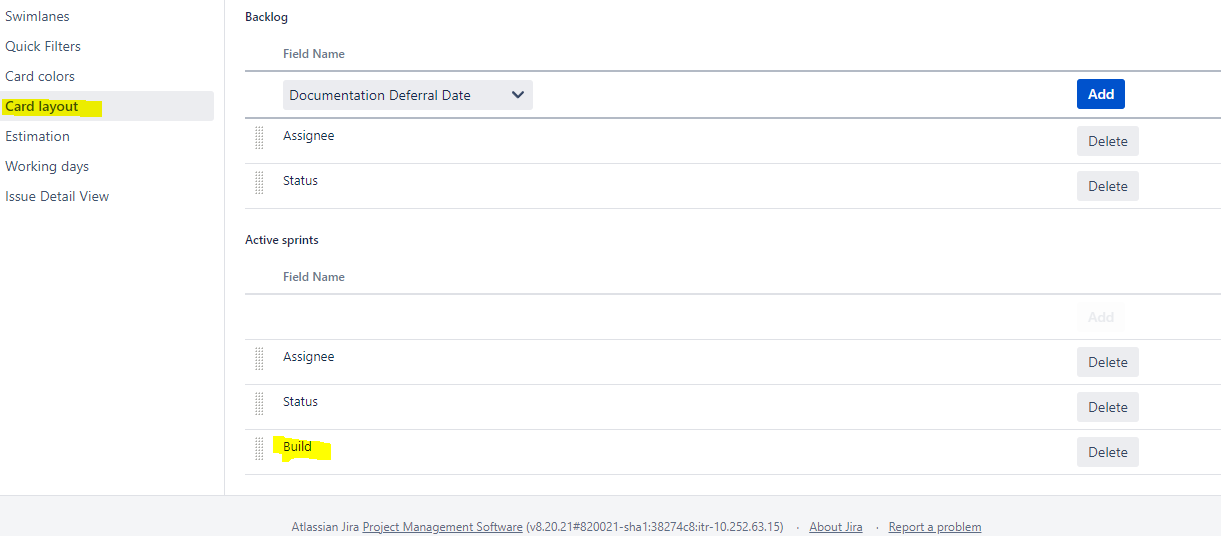Click the chevron arrow in field dropdown
Image resolution: width=1221 pixels, height=536 pixels.
coord(518,95)
